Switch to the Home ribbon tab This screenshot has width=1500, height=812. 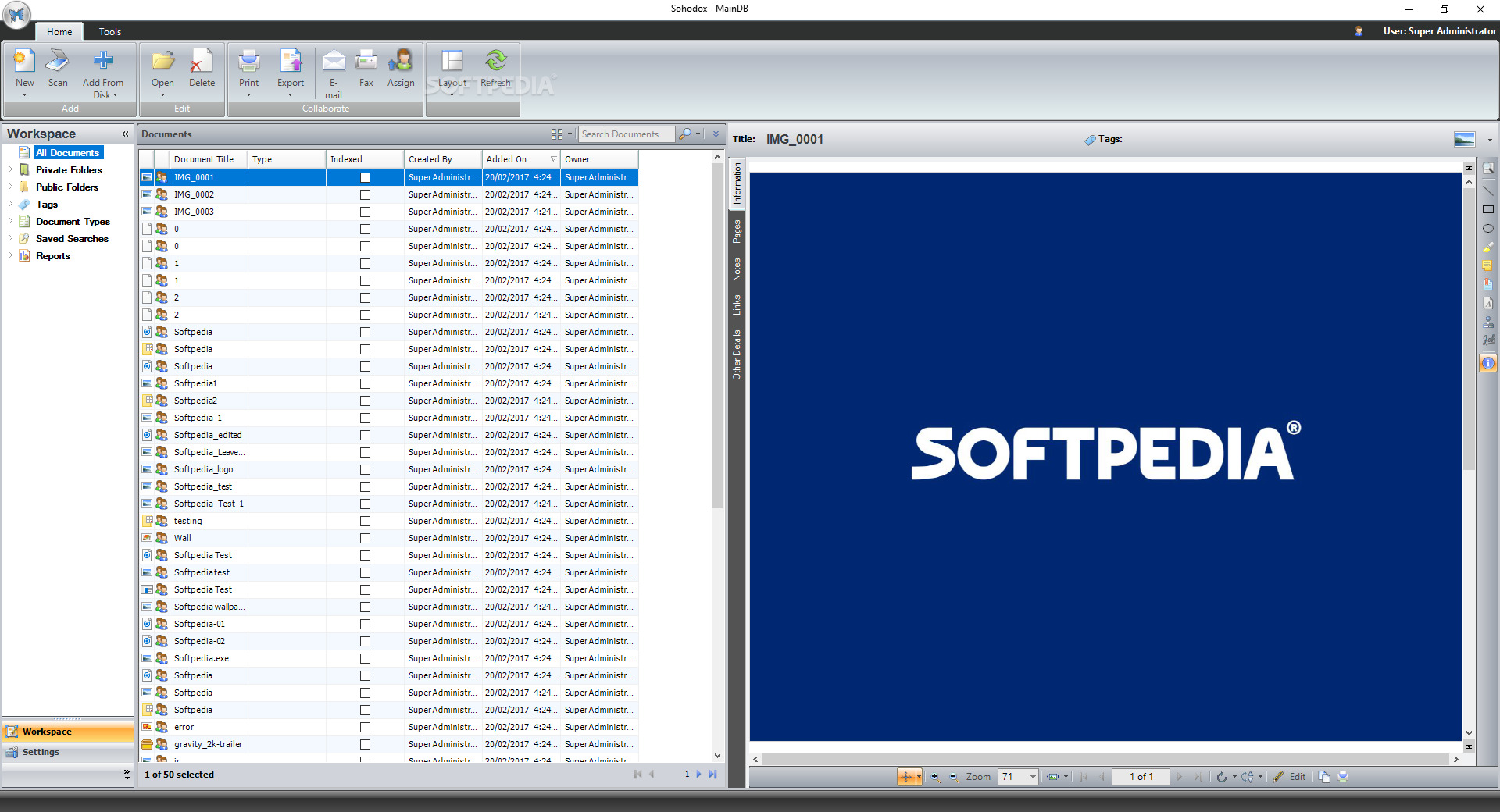point(59,32)
